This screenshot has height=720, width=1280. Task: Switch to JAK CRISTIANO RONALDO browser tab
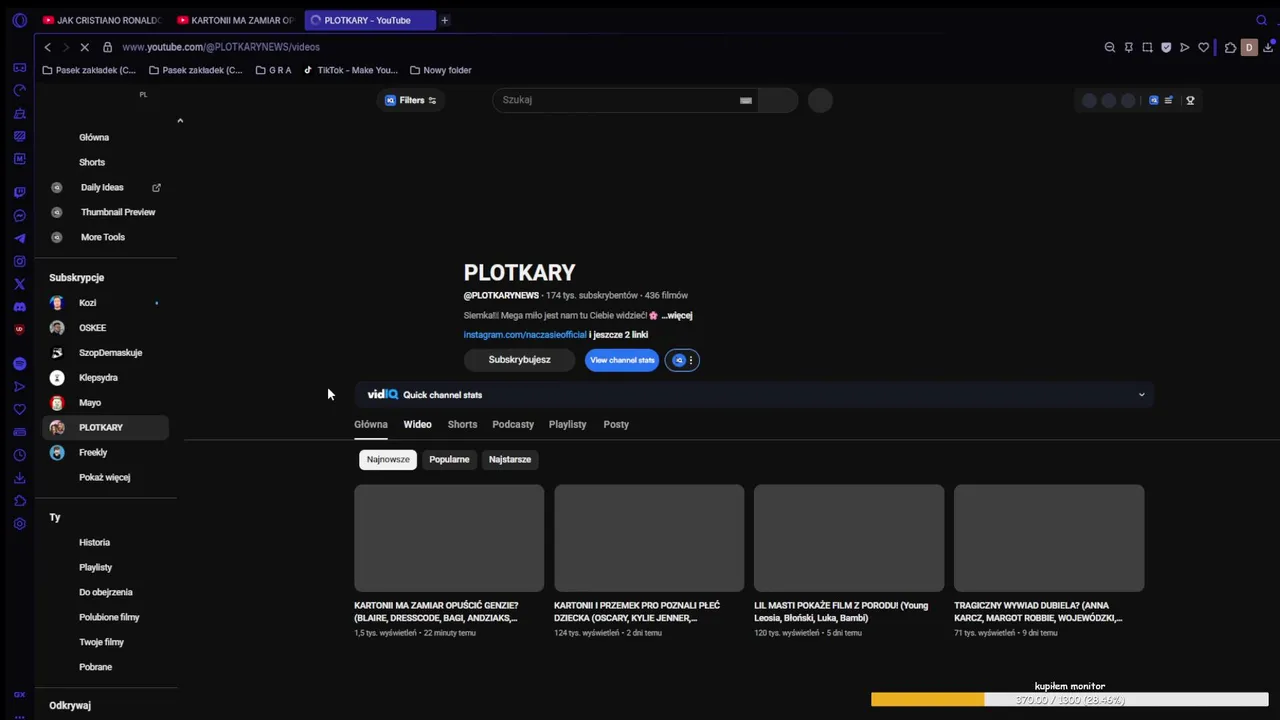[101, 20]
